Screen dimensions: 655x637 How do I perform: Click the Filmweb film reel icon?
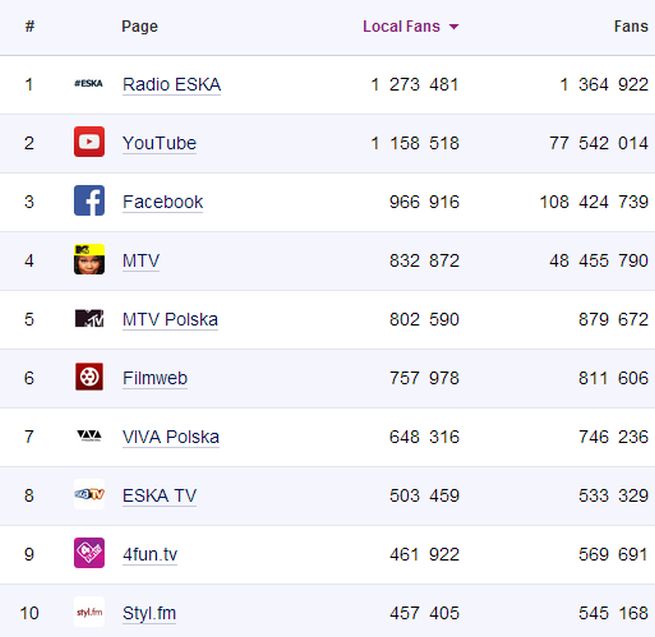tap(89, 377)
